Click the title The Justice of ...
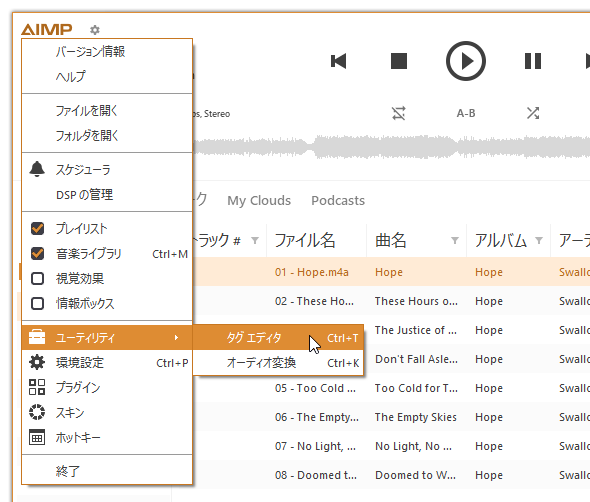This screenshot has width=590, height=502. 416,330
